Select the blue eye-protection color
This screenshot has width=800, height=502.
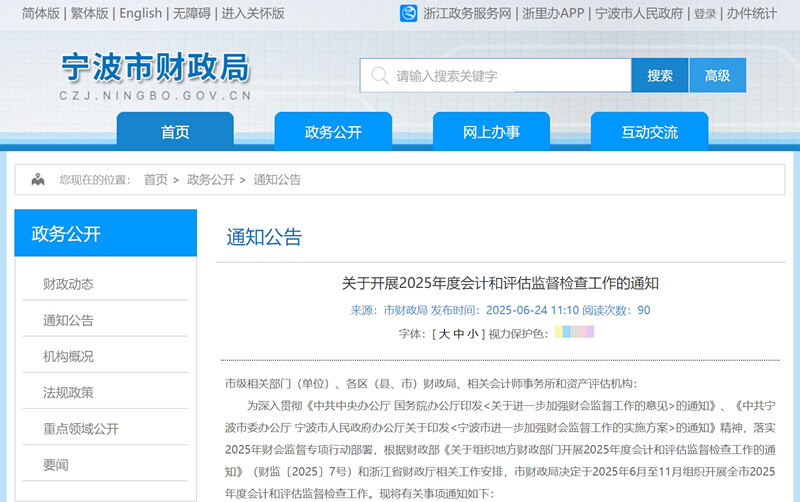coord(566,332)
